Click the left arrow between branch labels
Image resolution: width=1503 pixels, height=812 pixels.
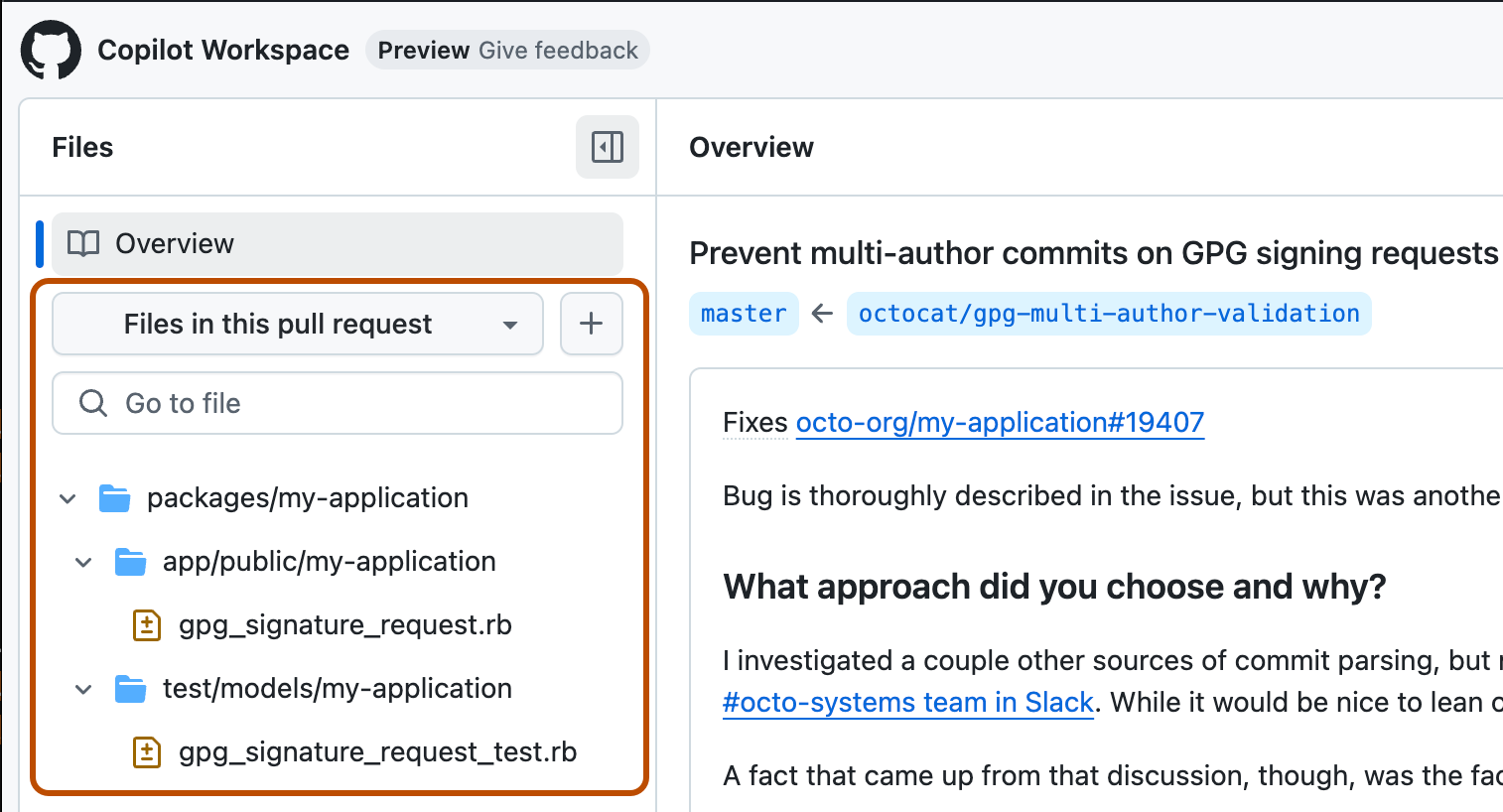pyautogui.click(x=822, y=314)
